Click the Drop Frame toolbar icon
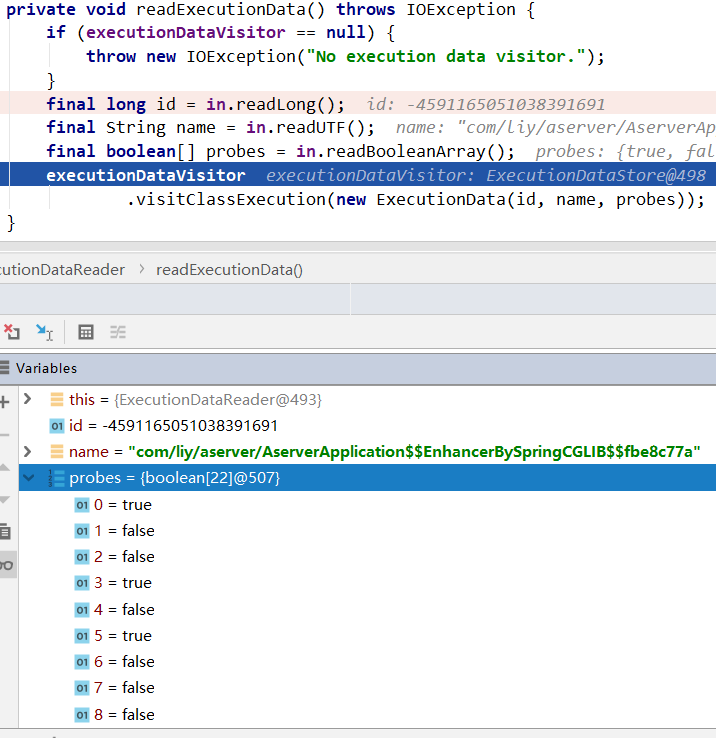Screen dimensions: 716x738 click(x=11, y=331)
